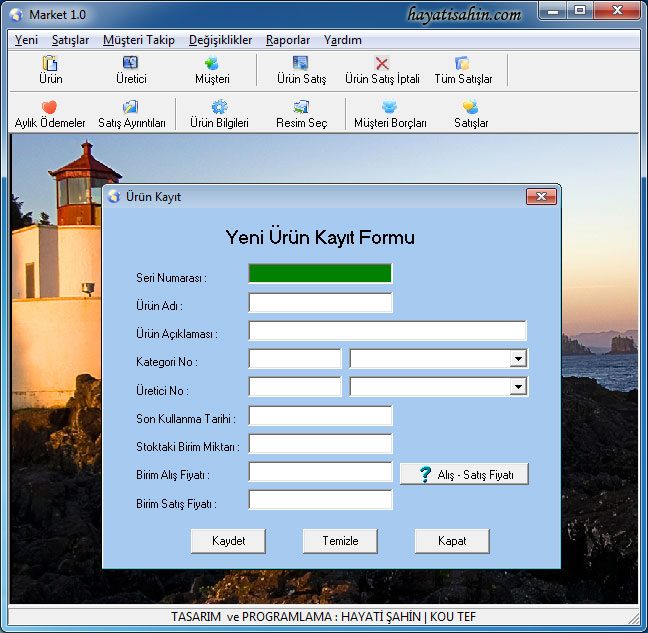
Task: Click the Müşteri toolbar icon
Action: coord(212,63)
